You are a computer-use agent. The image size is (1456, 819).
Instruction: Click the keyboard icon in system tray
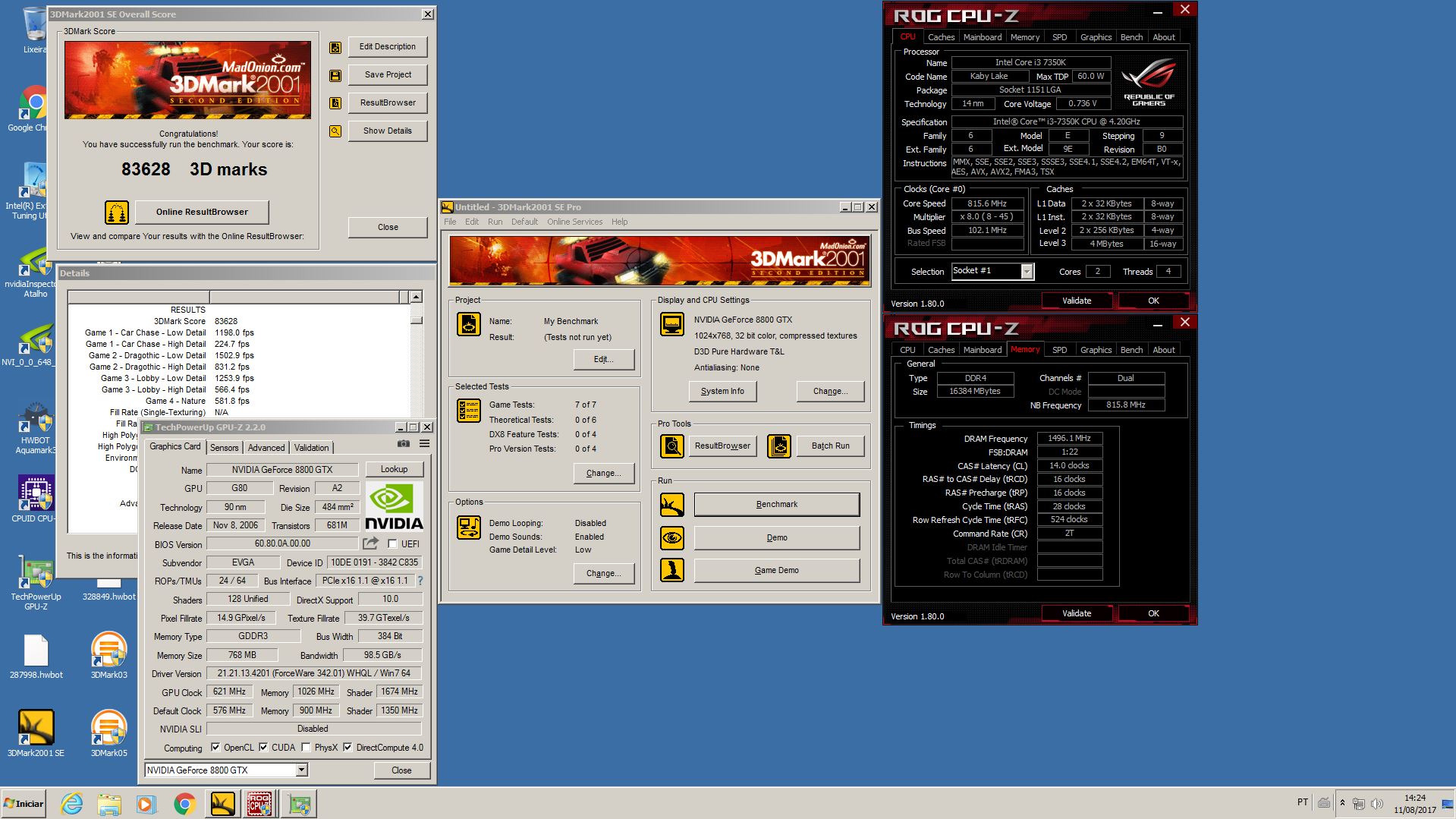click(1324, 803)
